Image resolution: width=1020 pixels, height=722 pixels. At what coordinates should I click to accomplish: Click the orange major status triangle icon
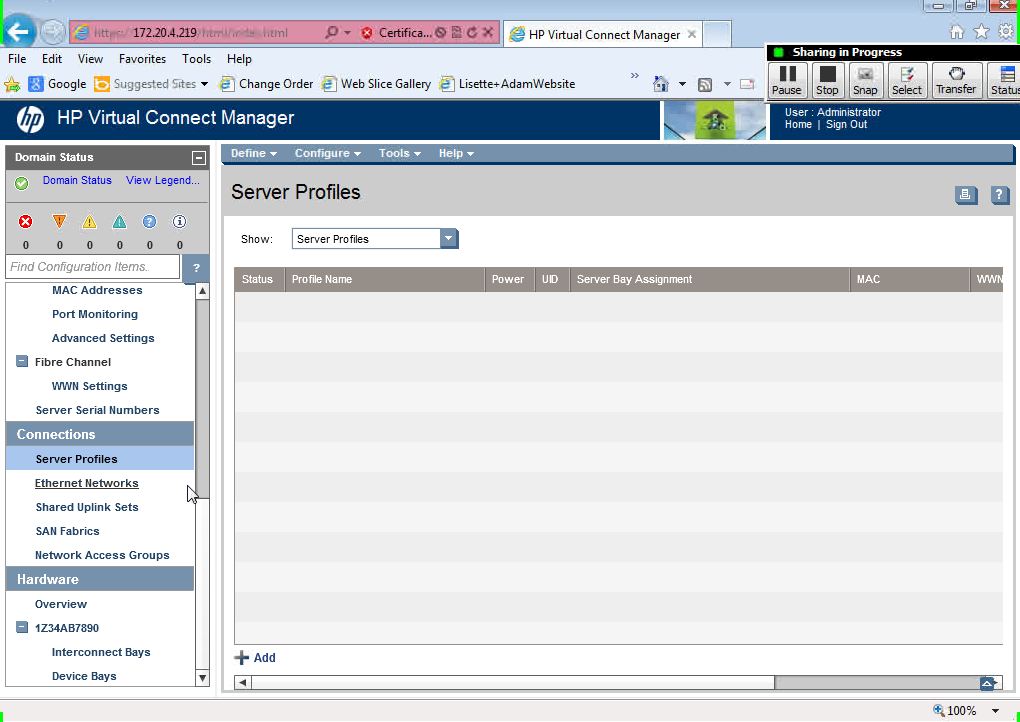click(x=59, y=222)
